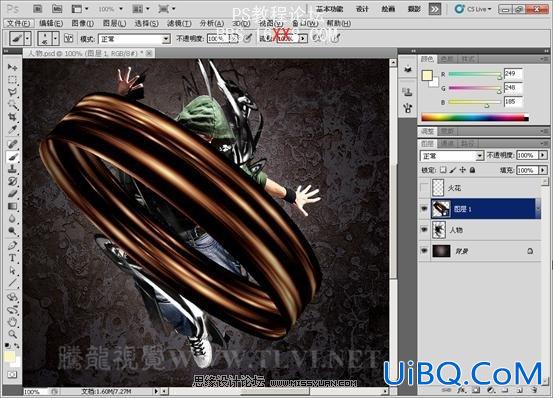Select the Zoom tool in toolbox
The width and height of the screenshot is (553, 398).
(12, 334)
